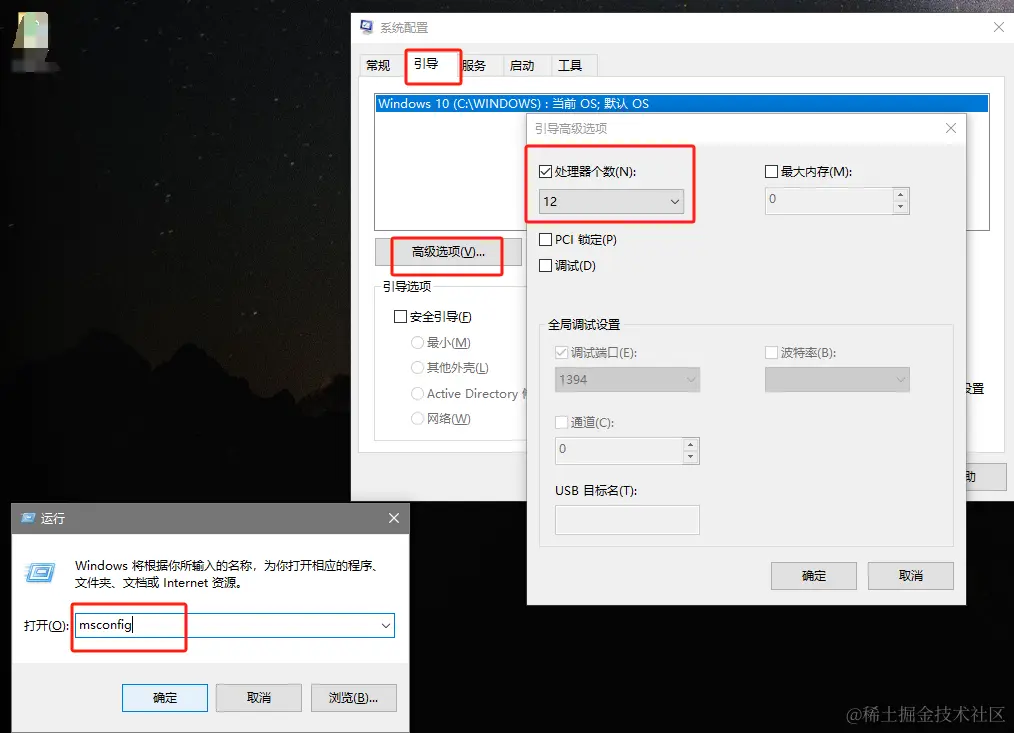The image size is (1014, 733).
Task: Click the USB 目标名(T) text field
Action: (x=627, y=520)
